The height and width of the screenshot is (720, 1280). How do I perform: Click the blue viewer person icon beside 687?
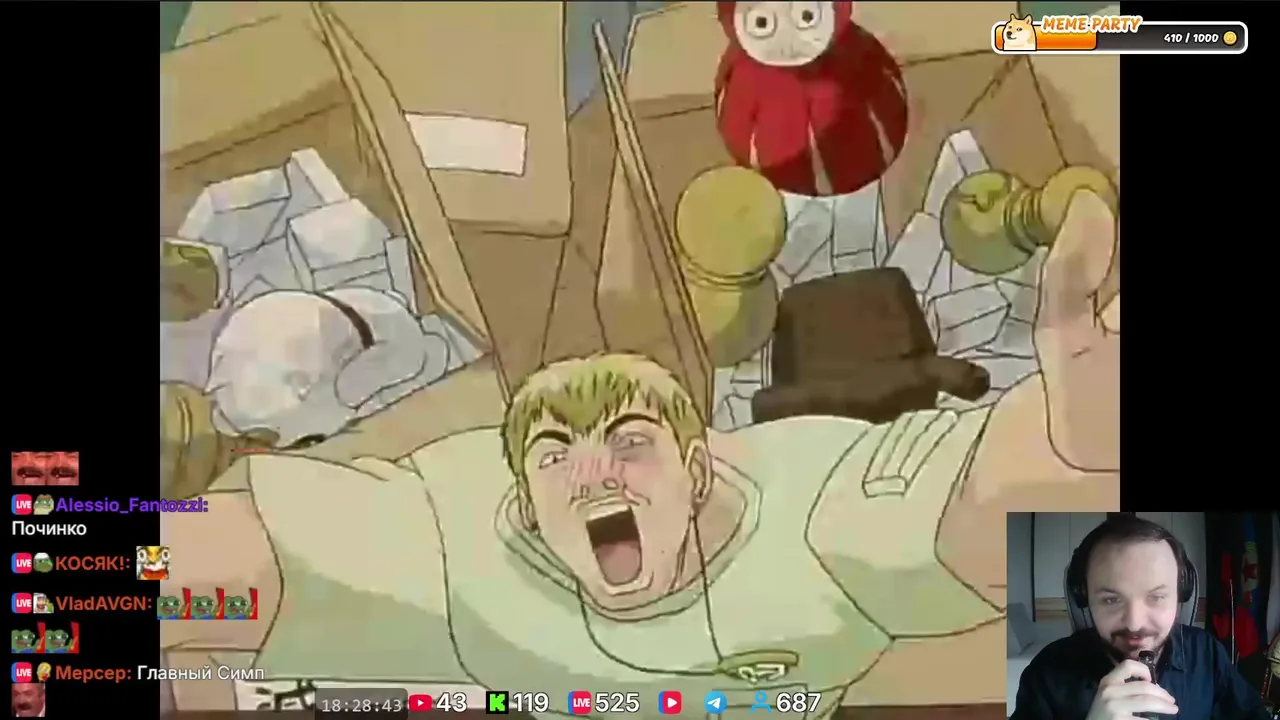click(762, 703)
